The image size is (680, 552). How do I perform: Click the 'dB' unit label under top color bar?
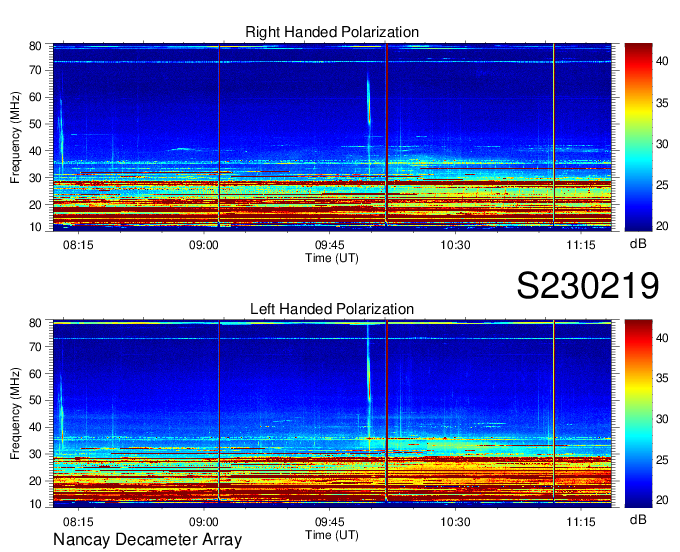pyautogui.click(x=638, y=244)
